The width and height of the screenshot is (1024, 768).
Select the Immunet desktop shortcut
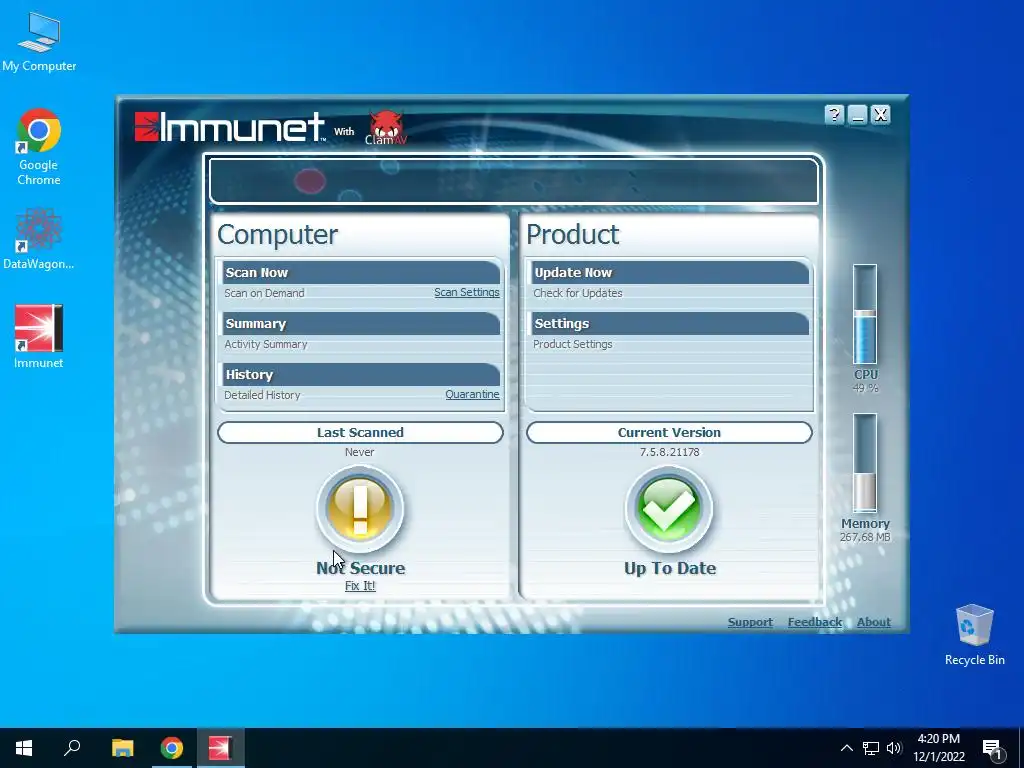[x=39, y=337]
